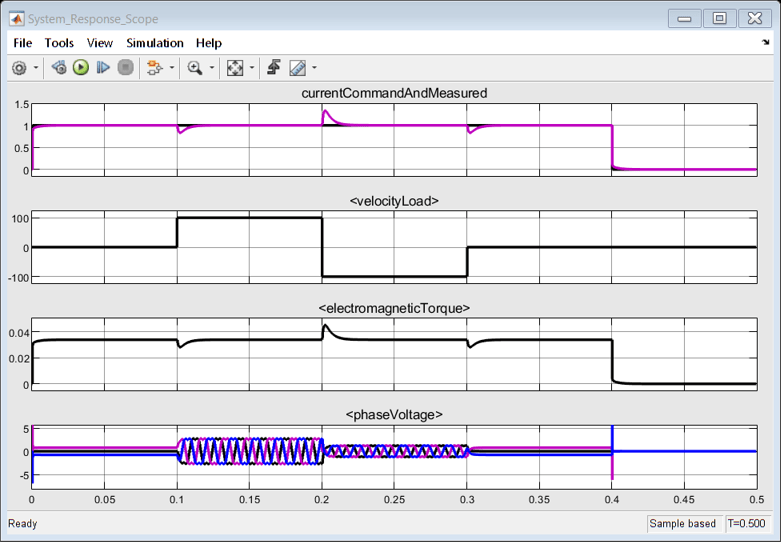Click the dock toolbar arrow at menu bar right
The width and height of the screenshot is (781, 542).
click(765, 43)
